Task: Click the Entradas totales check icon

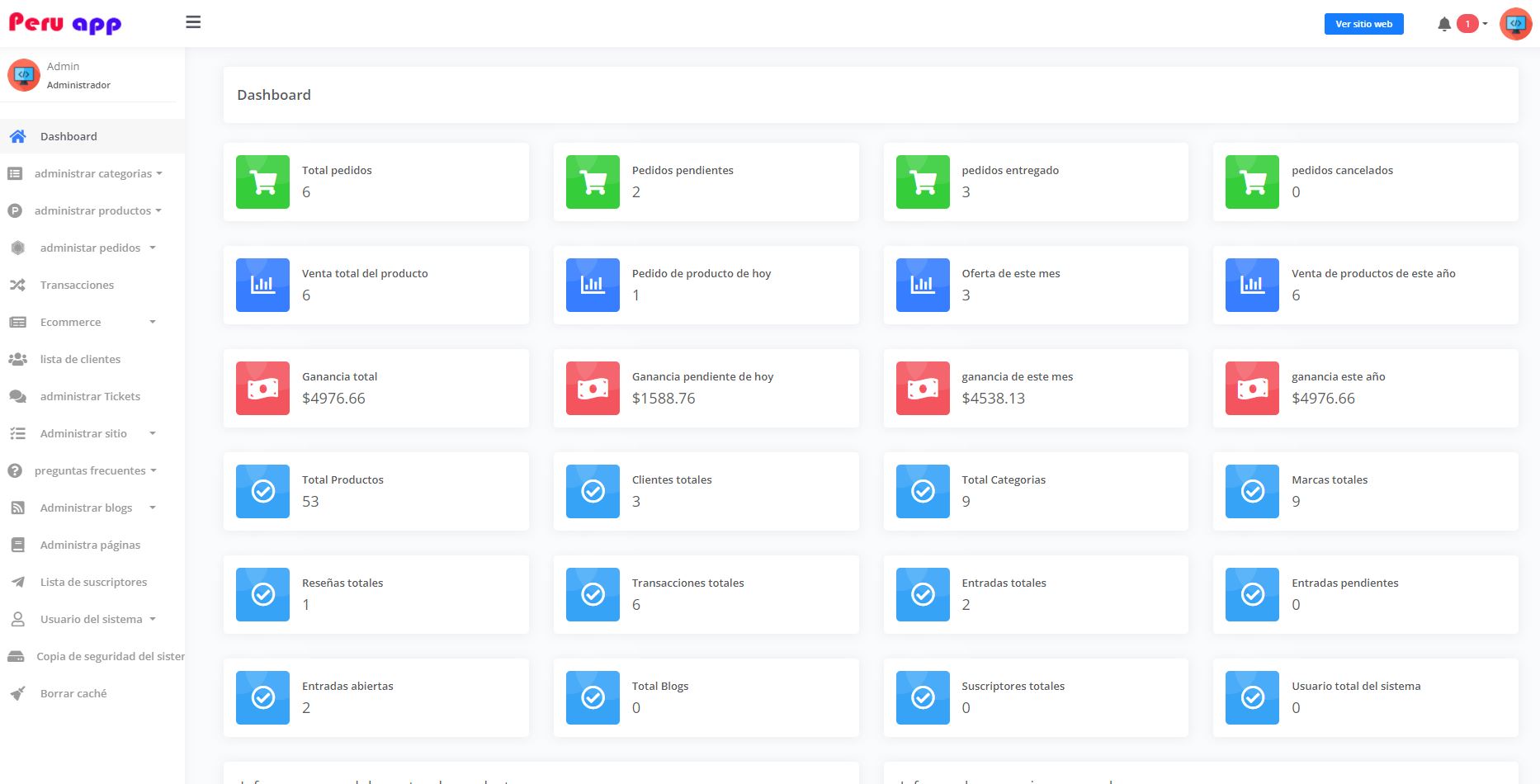Action: 923,594
